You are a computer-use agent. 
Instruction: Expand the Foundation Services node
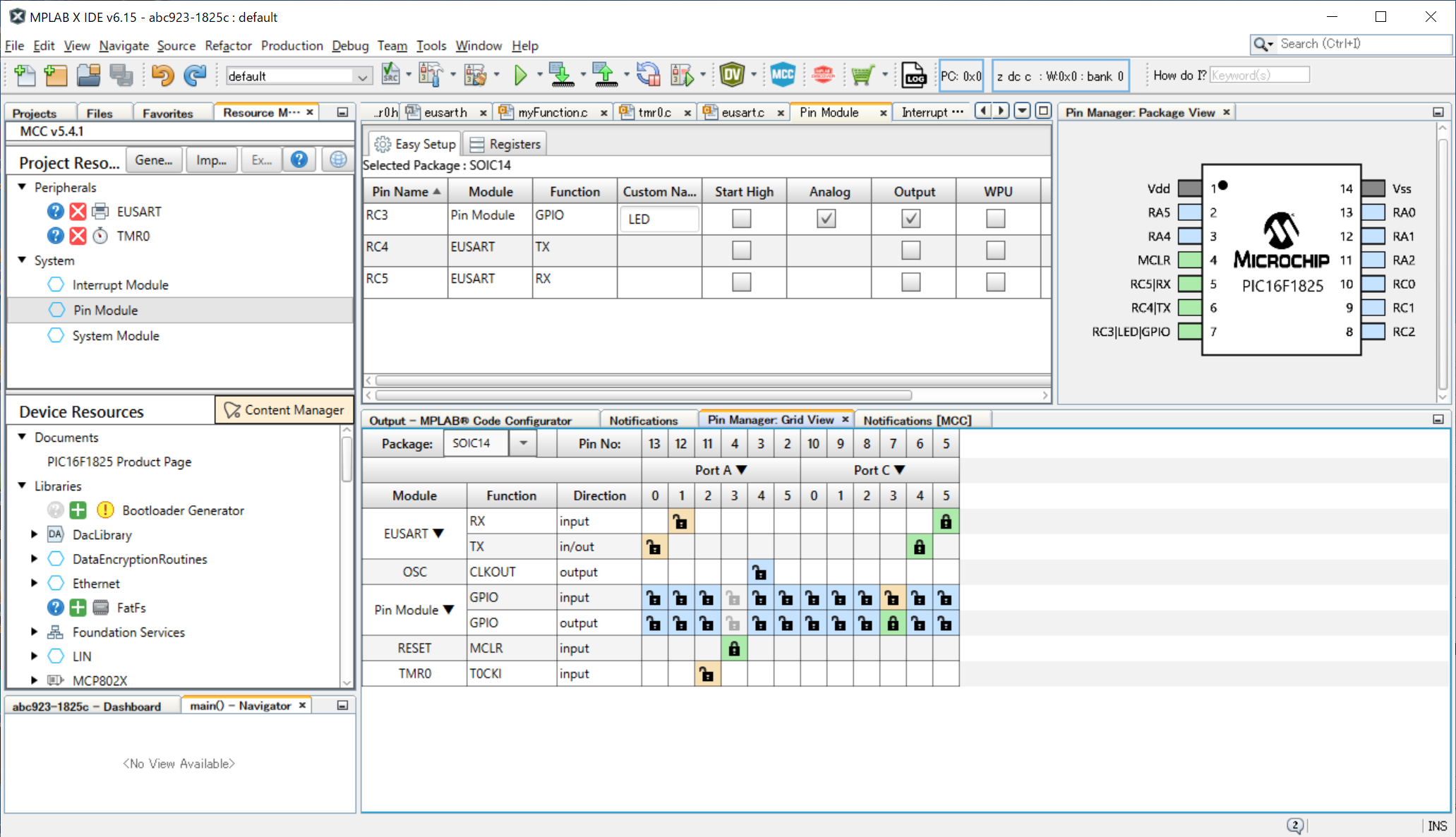[x=34, y=632]
